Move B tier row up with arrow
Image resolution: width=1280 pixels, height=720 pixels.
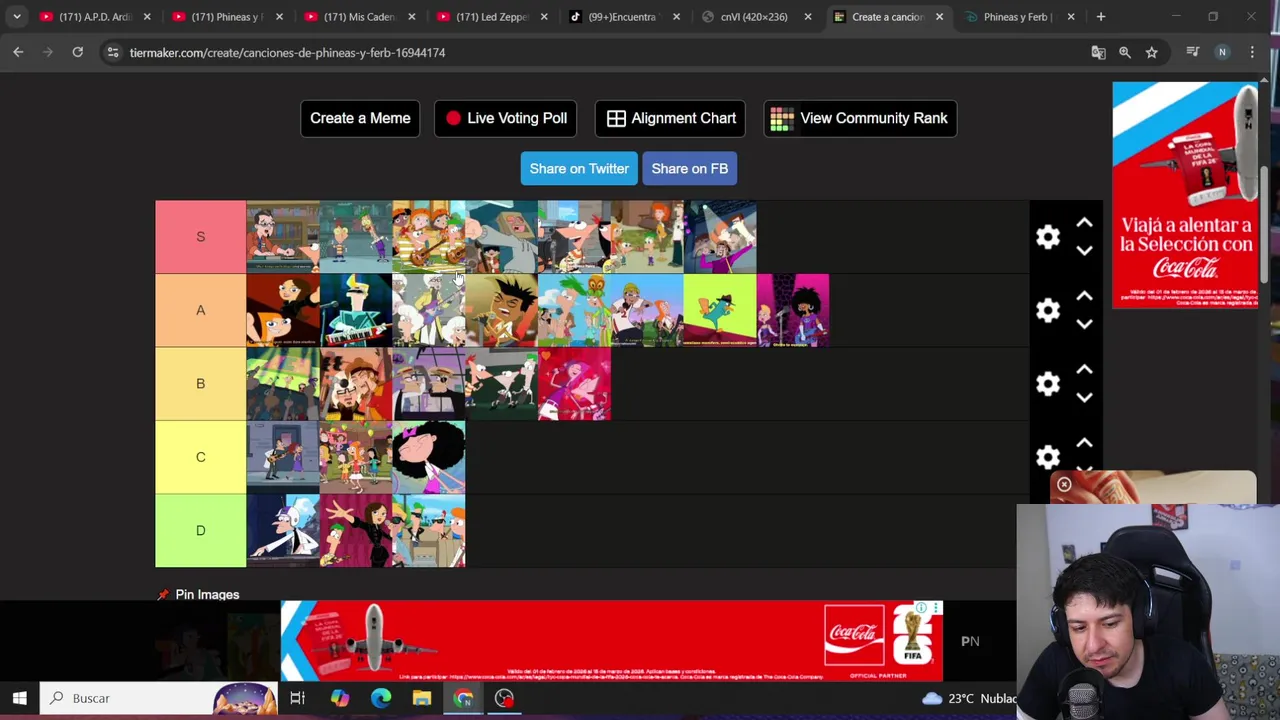pyautogui.click(x=1084, y=370)
